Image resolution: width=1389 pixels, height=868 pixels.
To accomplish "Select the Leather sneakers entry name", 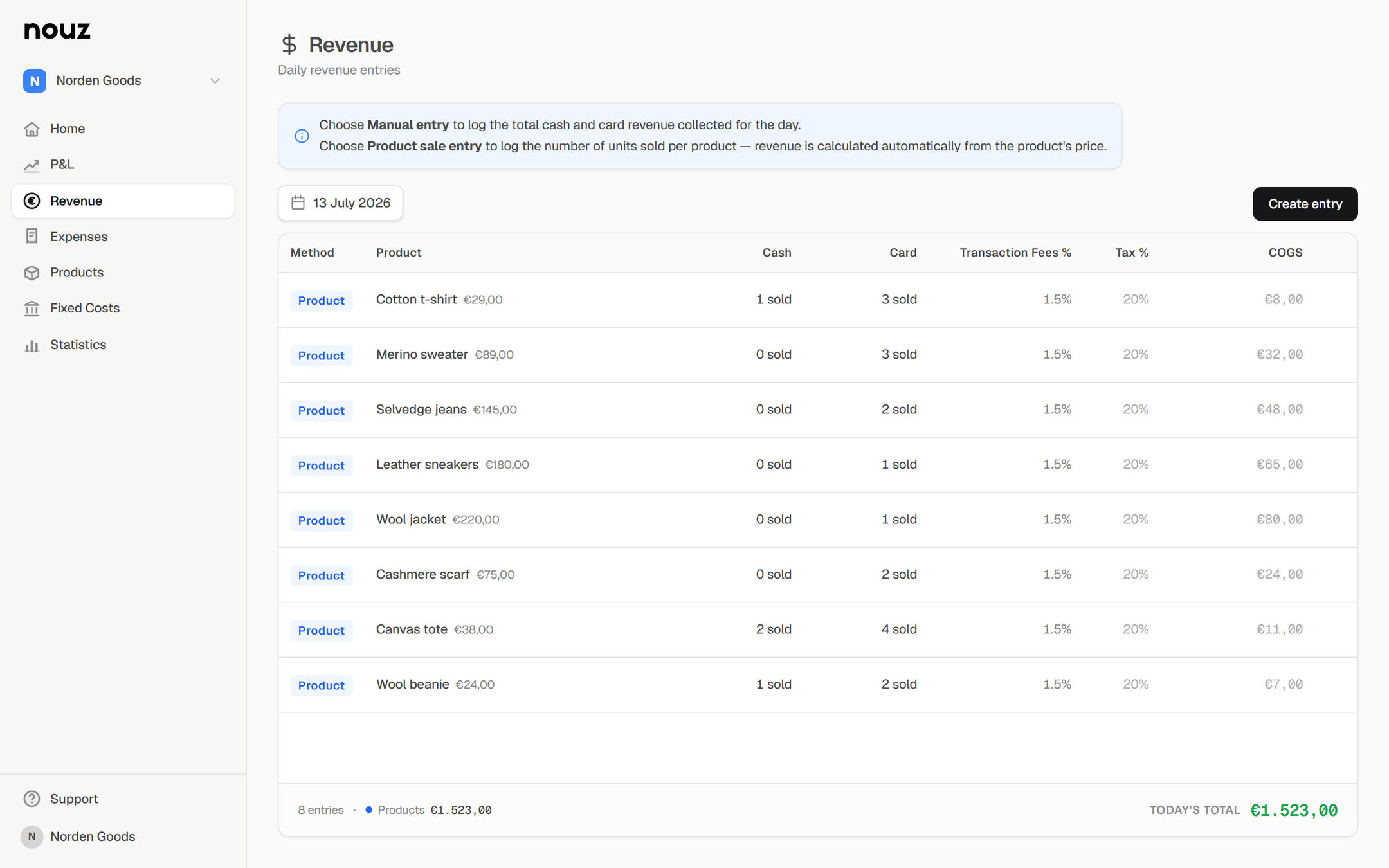I will click(x=427, y=464).
